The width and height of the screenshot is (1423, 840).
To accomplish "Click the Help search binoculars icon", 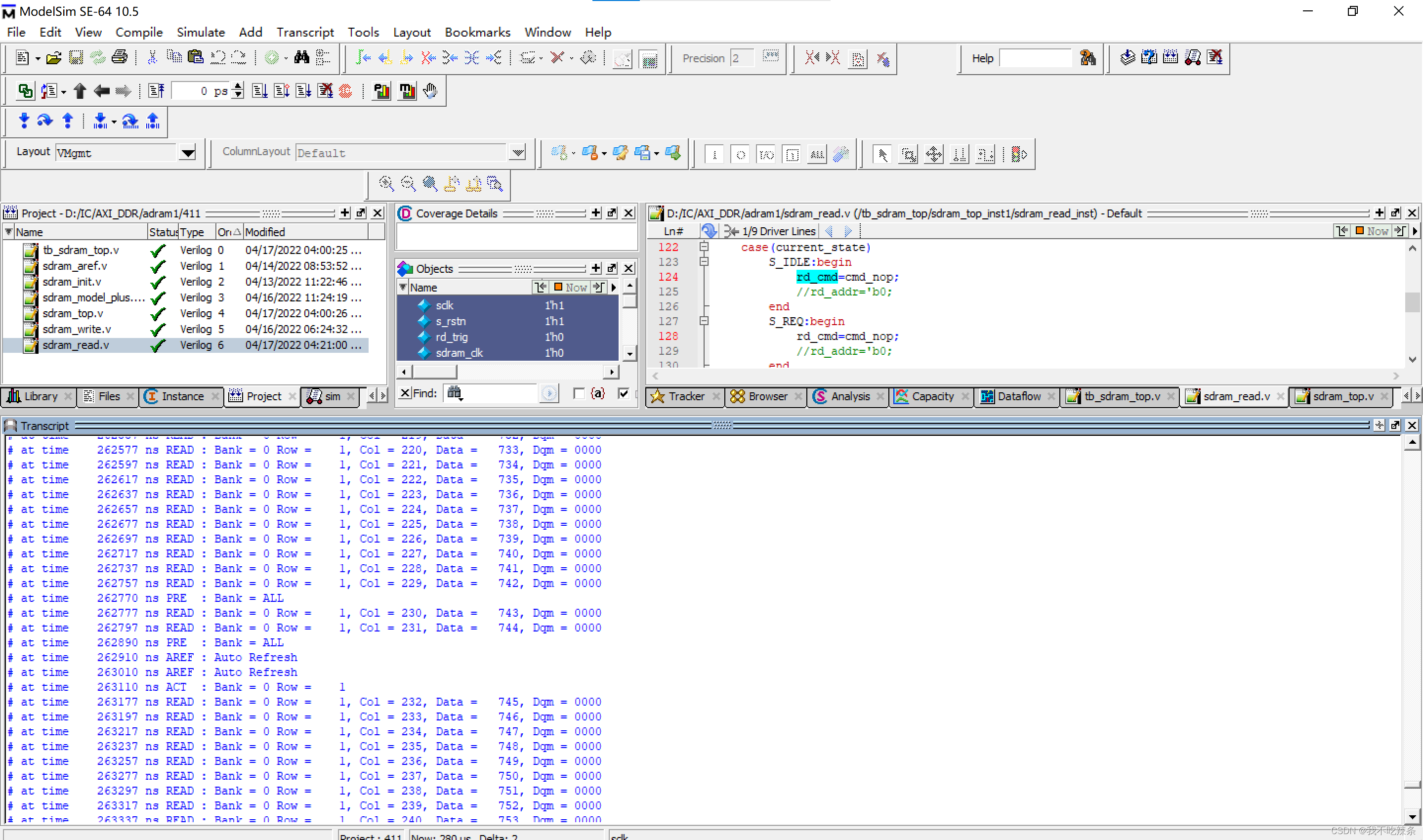I will pos(1088,58).
